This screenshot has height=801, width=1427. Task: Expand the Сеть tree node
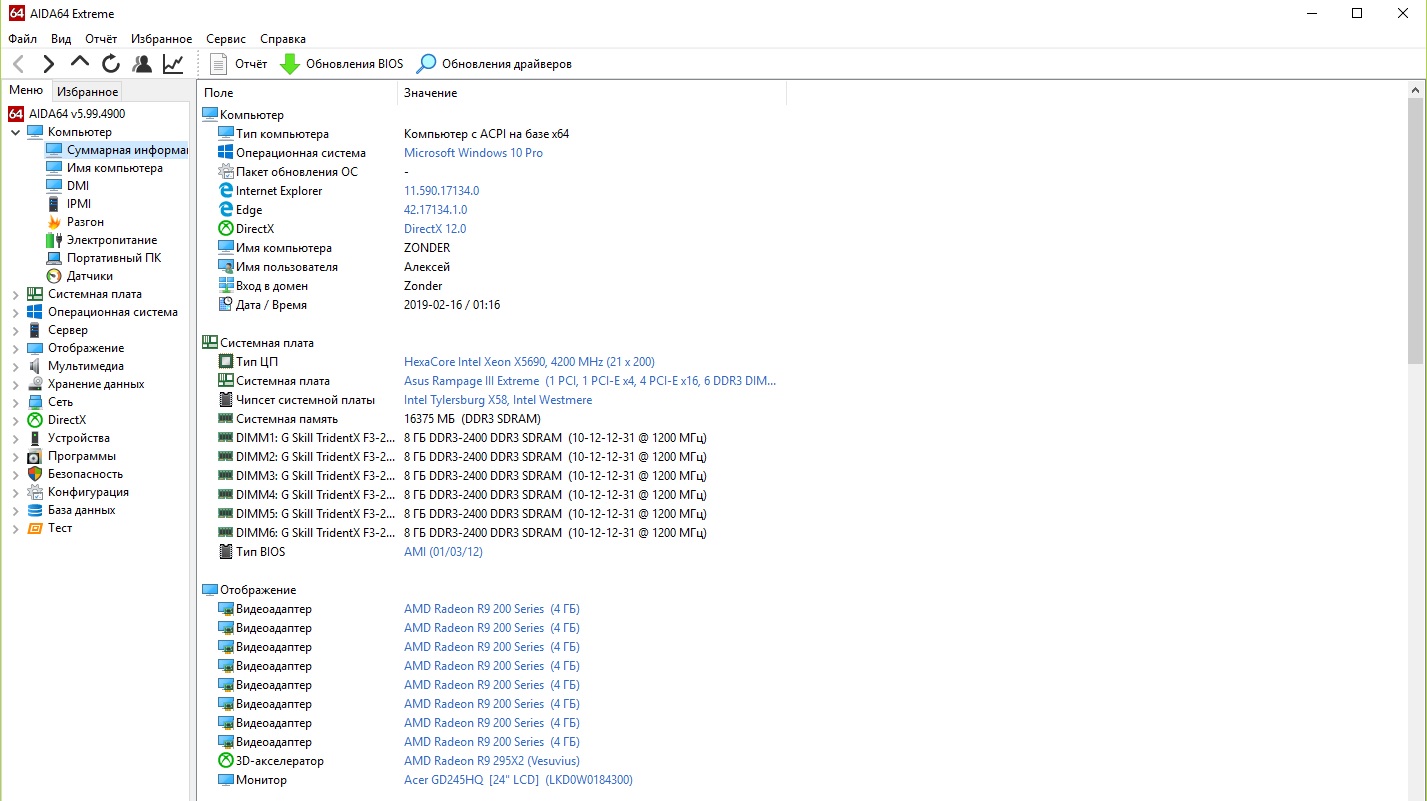click(x=15, y=402)
